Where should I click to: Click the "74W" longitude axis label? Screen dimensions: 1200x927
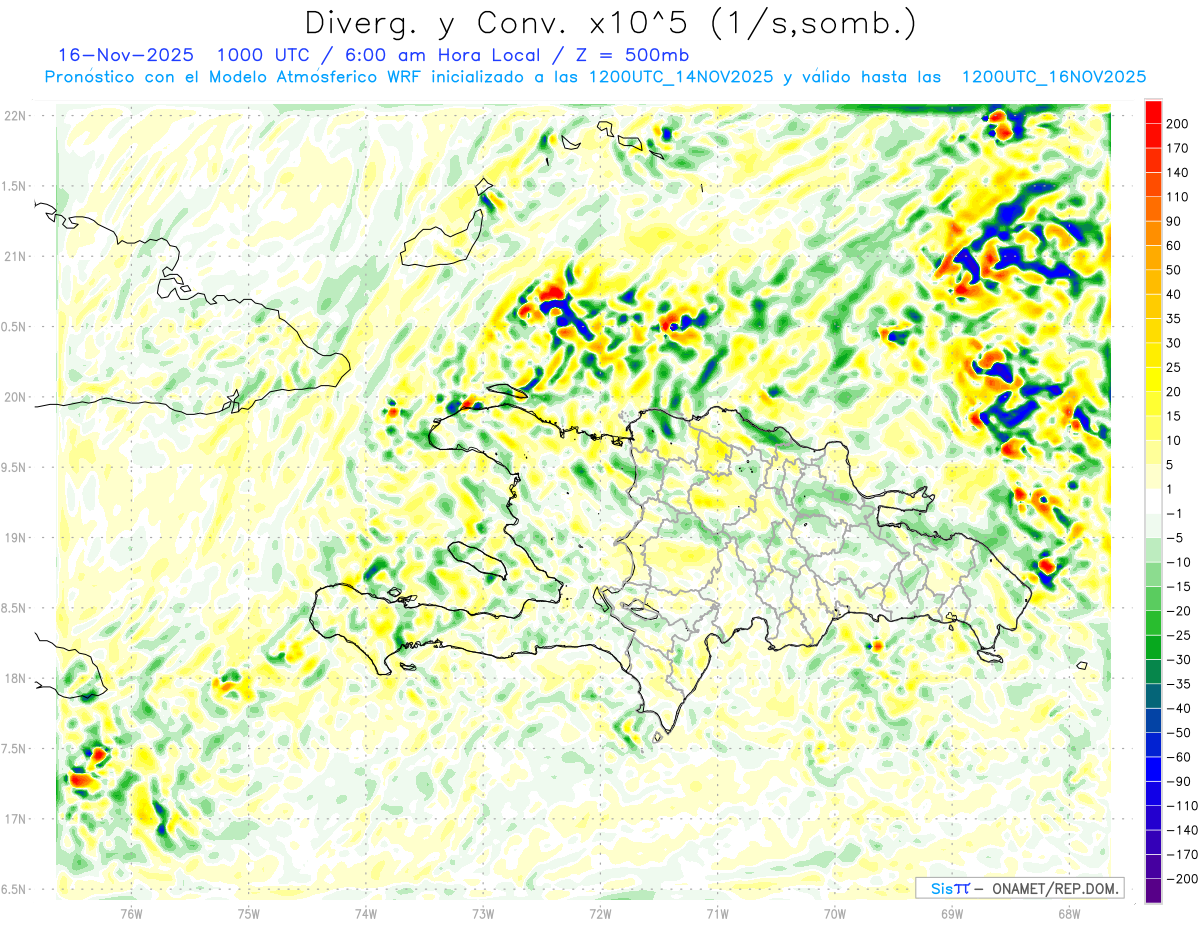tap(365, 913)
